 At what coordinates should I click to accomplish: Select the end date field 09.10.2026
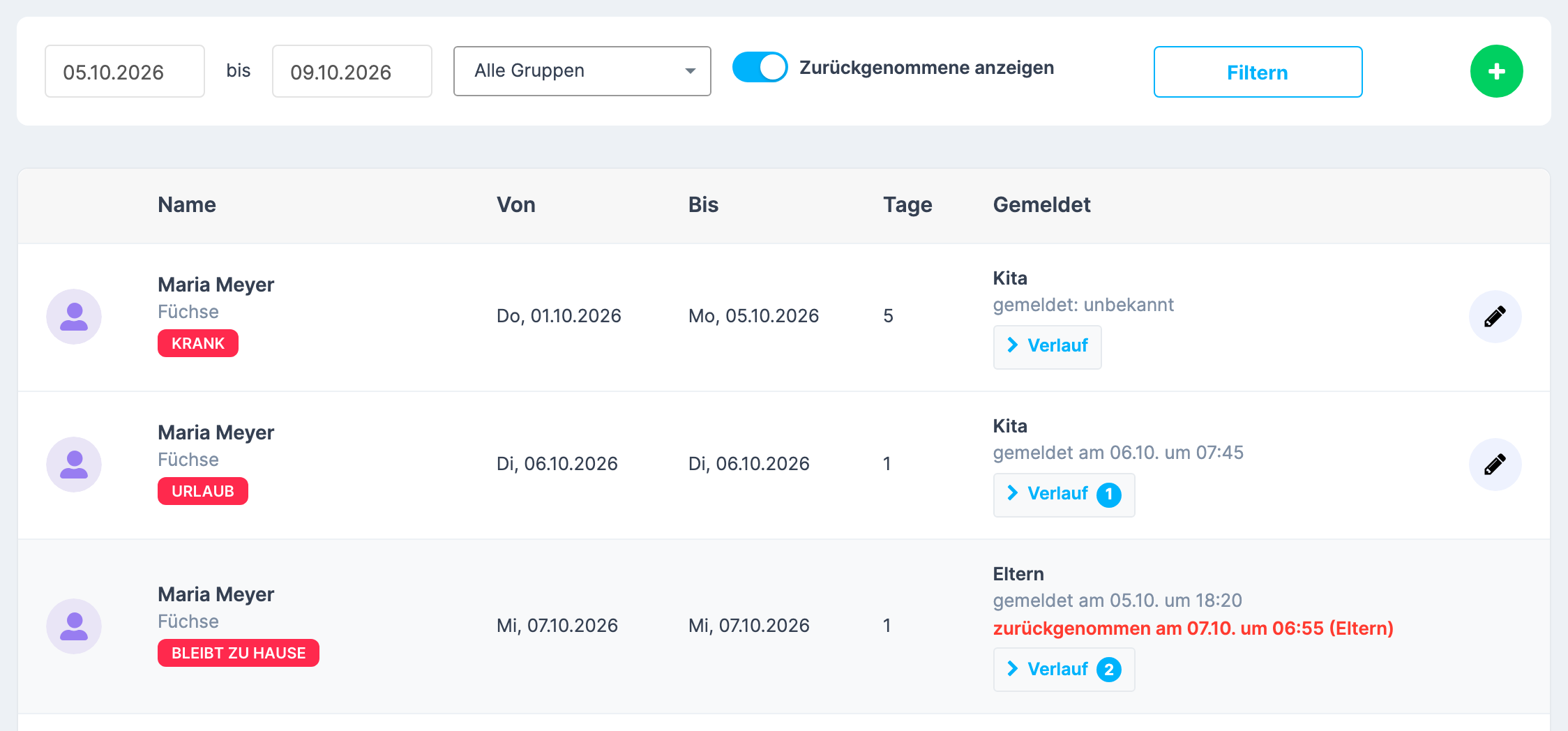(x=352, y=71)
